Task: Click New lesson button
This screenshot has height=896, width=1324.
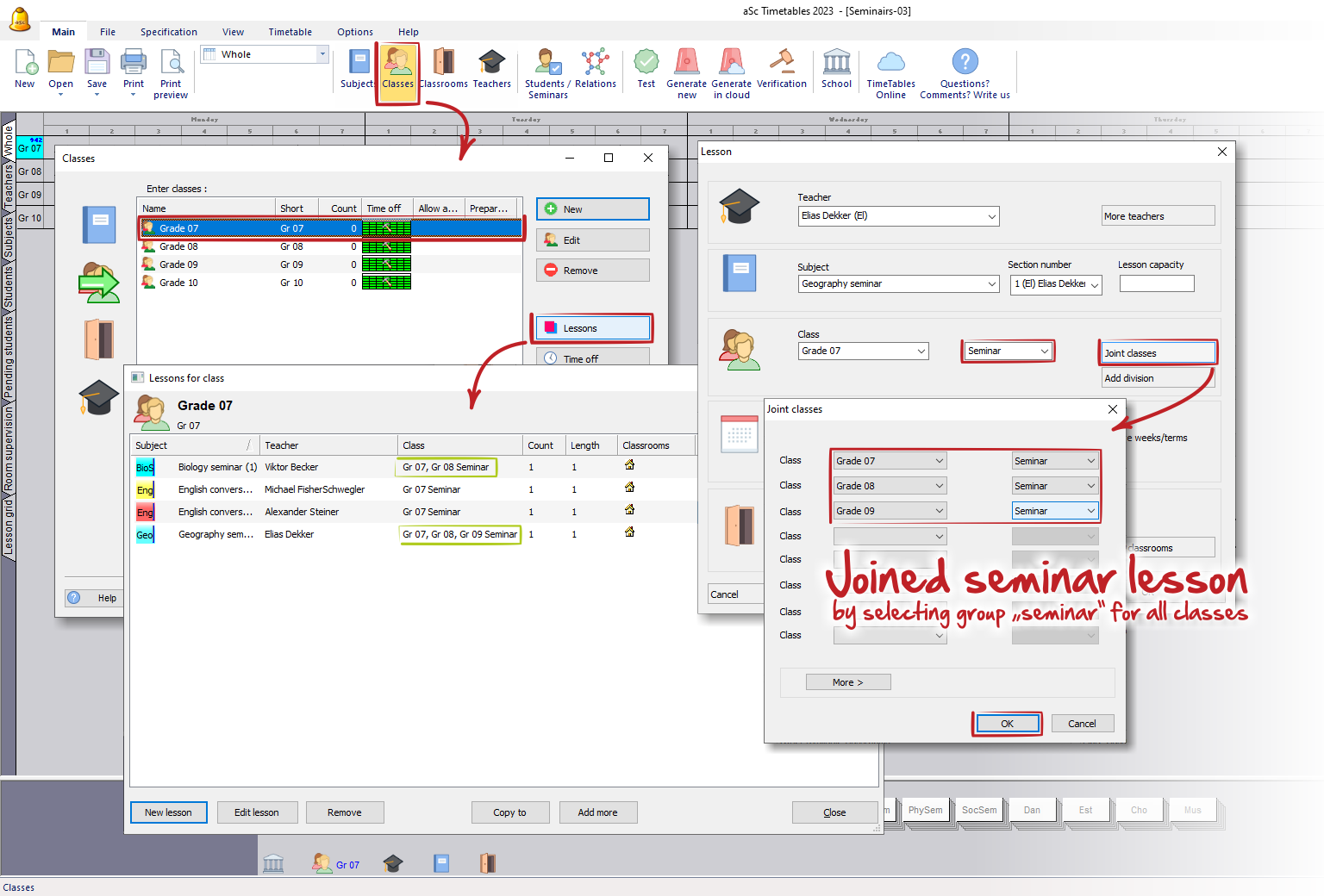Action: (x=168, y=812)
